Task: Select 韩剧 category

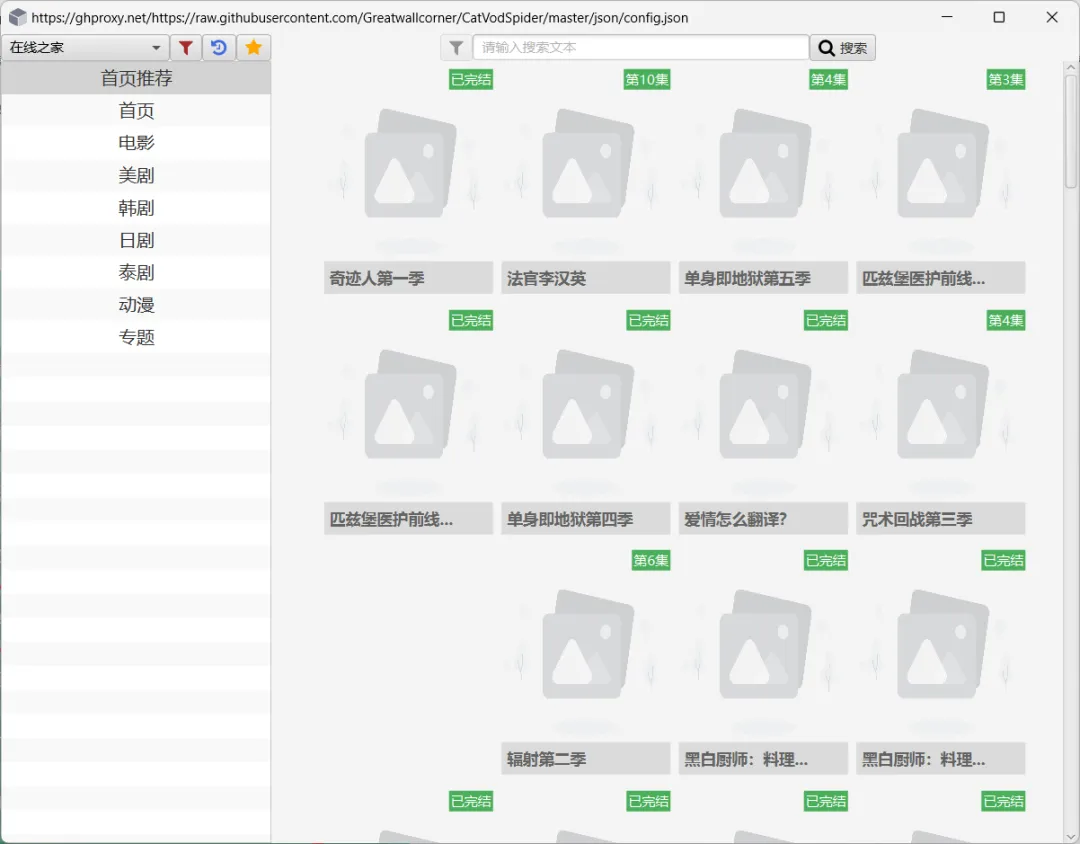Action: point(136,207)
